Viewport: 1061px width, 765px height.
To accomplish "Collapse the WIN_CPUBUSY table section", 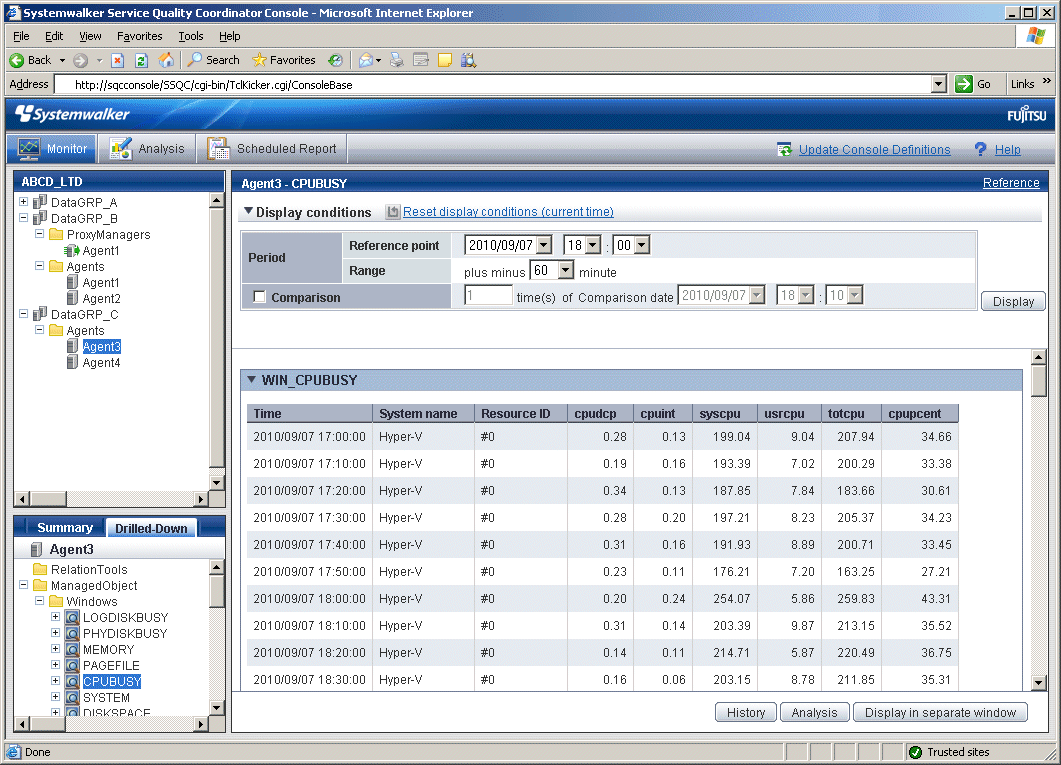I will tap(252, 380).
